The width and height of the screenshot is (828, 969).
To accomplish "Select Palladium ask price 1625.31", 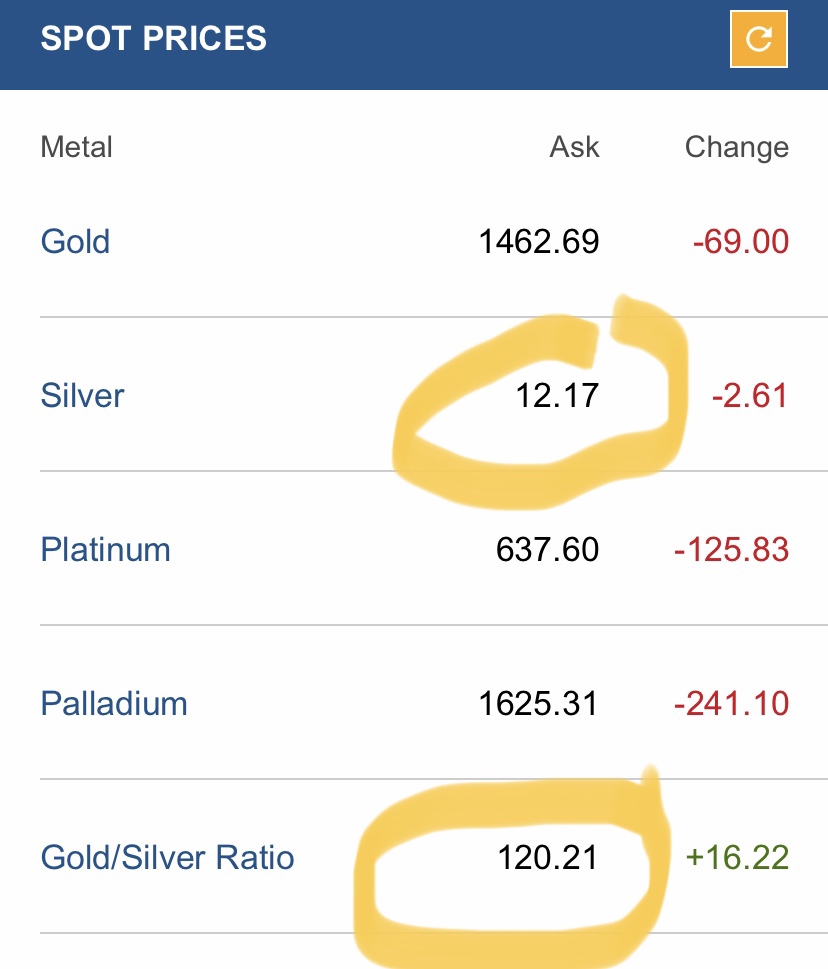I will coord(539,703).
